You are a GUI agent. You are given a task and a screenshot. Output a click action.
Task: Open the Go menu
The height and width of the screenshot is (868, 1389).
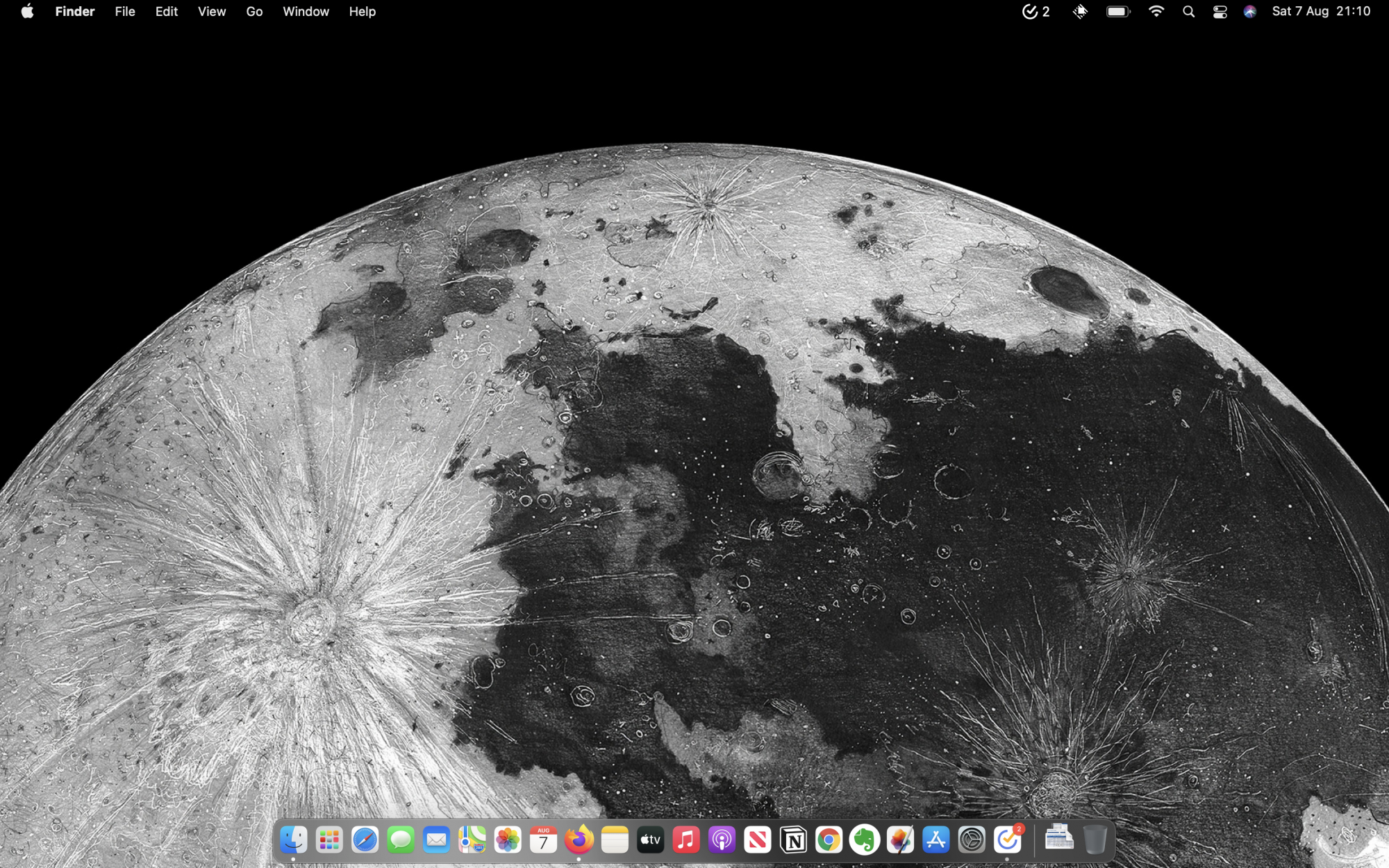[x=254, y=12]
